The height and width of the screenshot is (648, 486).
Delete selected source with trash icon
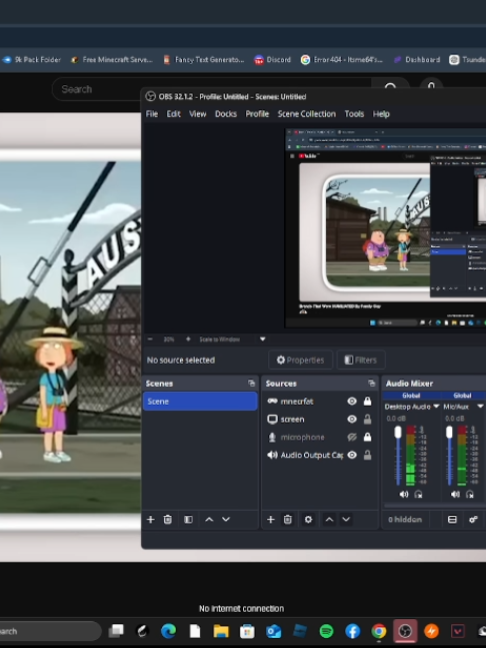(288, 519)
